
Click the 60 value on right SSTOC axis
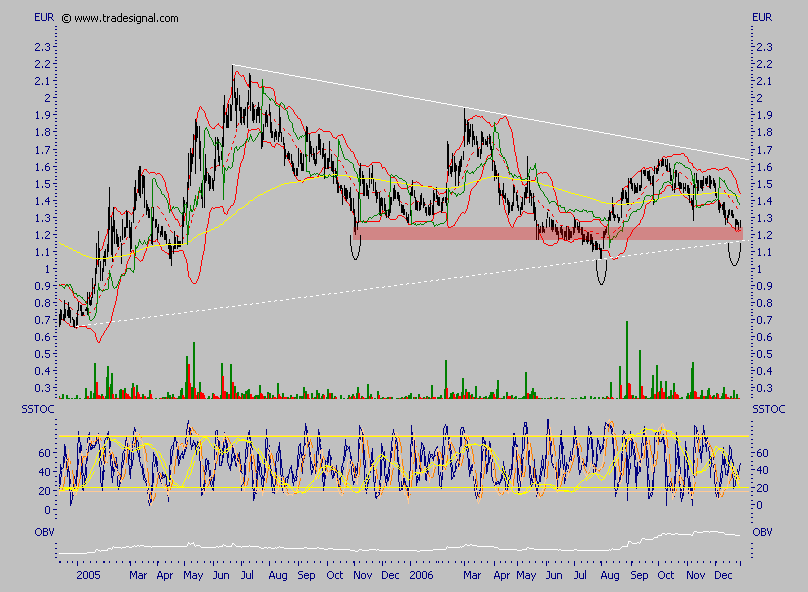[762, 453]
